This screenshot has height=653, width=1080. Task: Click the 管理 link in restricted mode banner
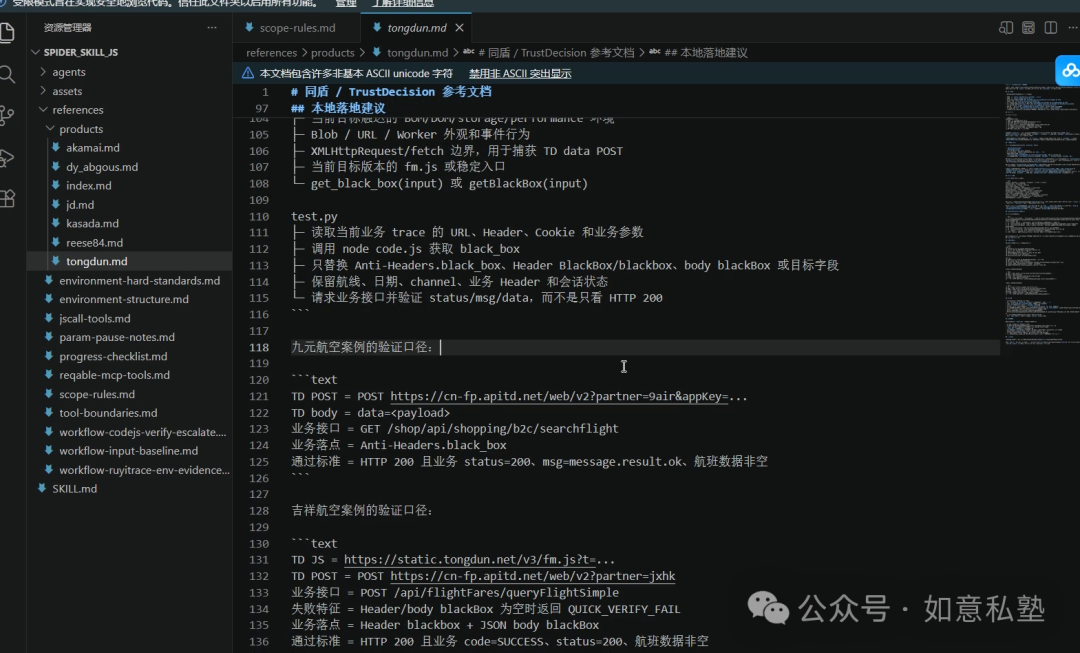click(x=345, y=3)
